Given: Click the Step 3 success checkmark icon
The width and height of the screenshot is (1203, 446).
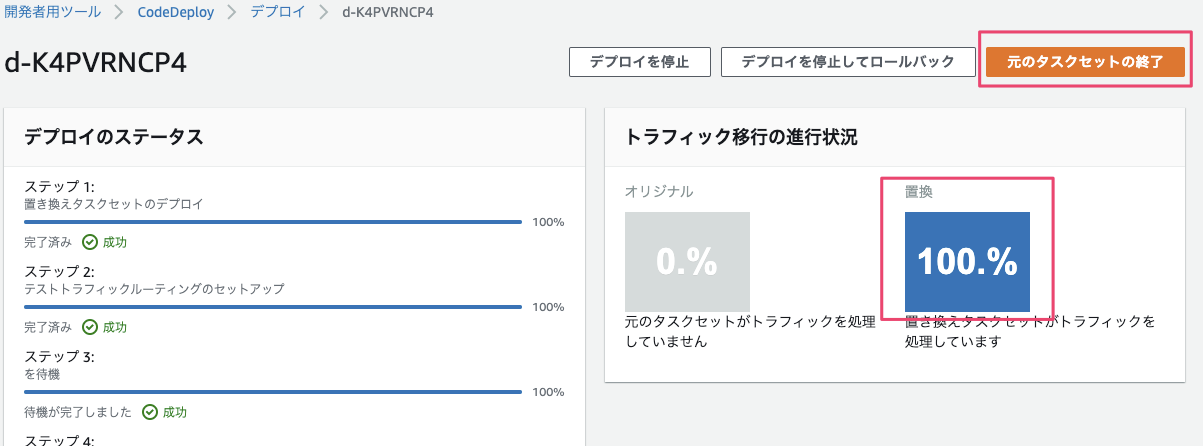Looking at the screenshot, I should [150, 412].
